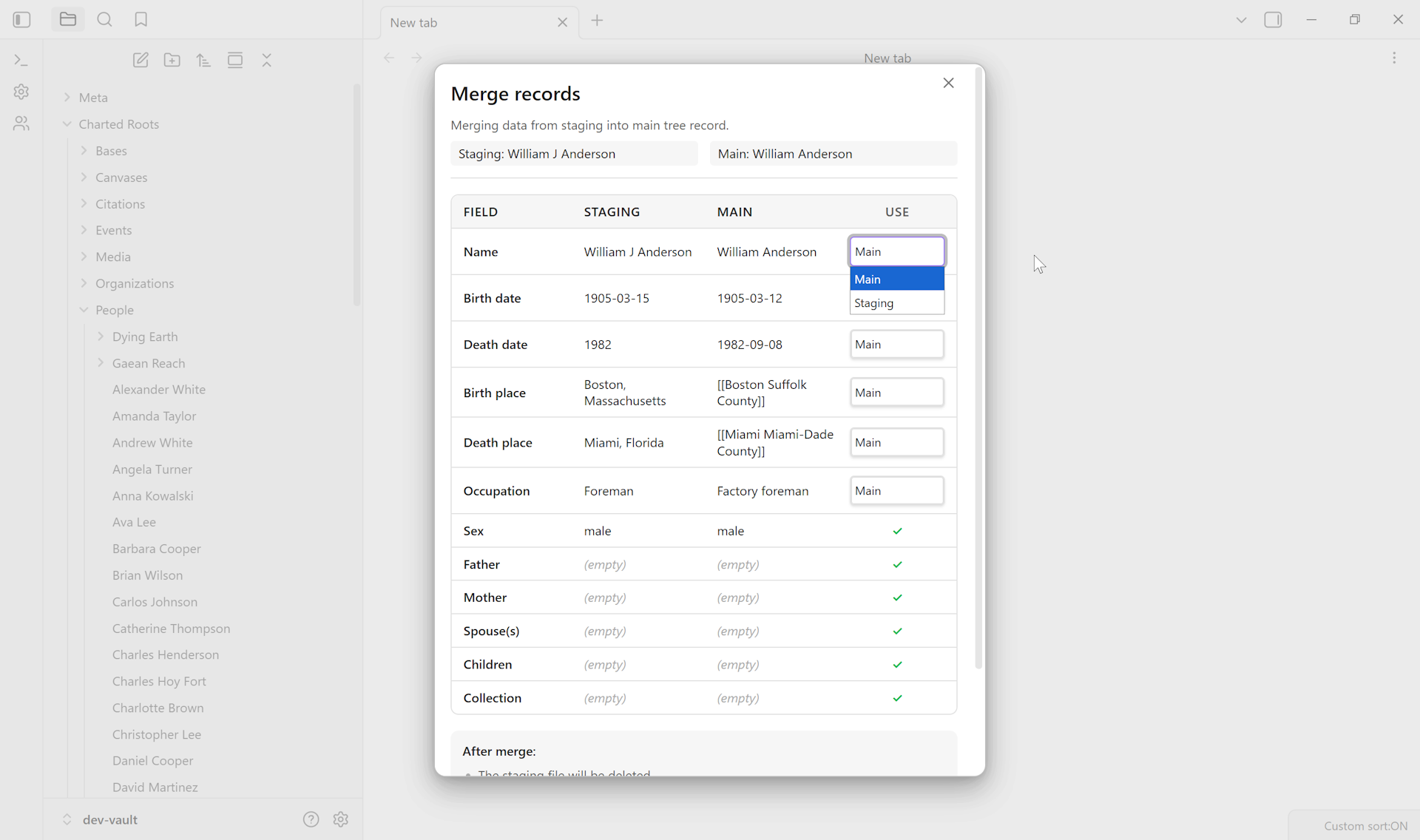Open the more options three-dot menu

[1394, 58]
